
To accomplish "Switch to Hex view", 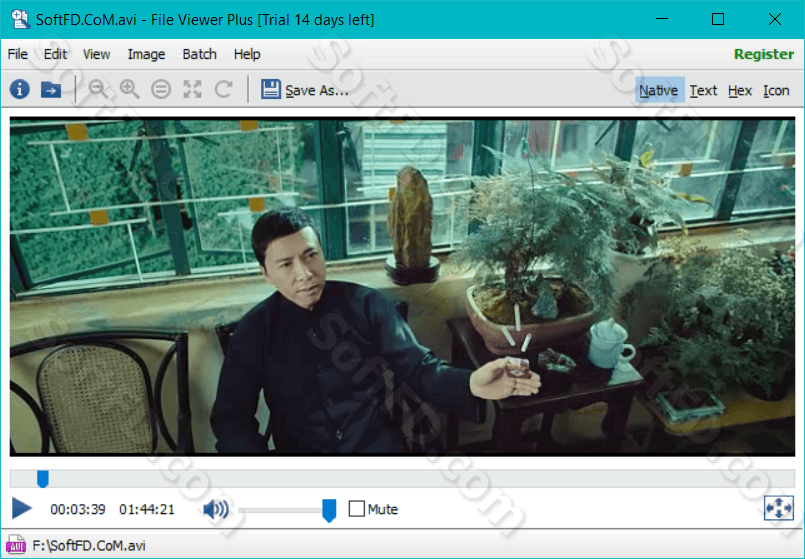I will (740, 90).
